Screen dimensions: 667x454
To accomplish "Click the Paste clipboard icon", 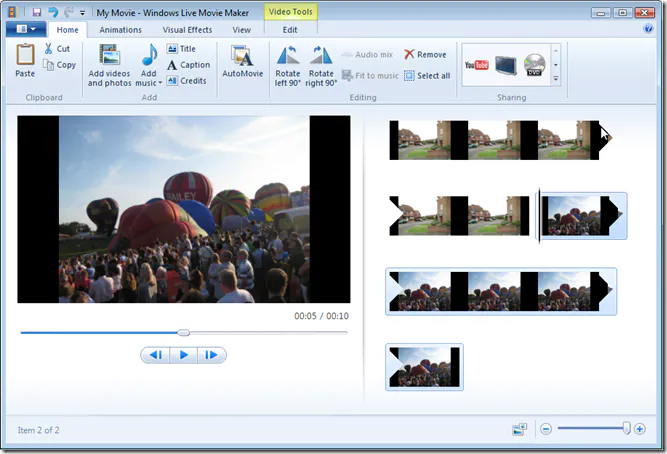I will 25,55.
